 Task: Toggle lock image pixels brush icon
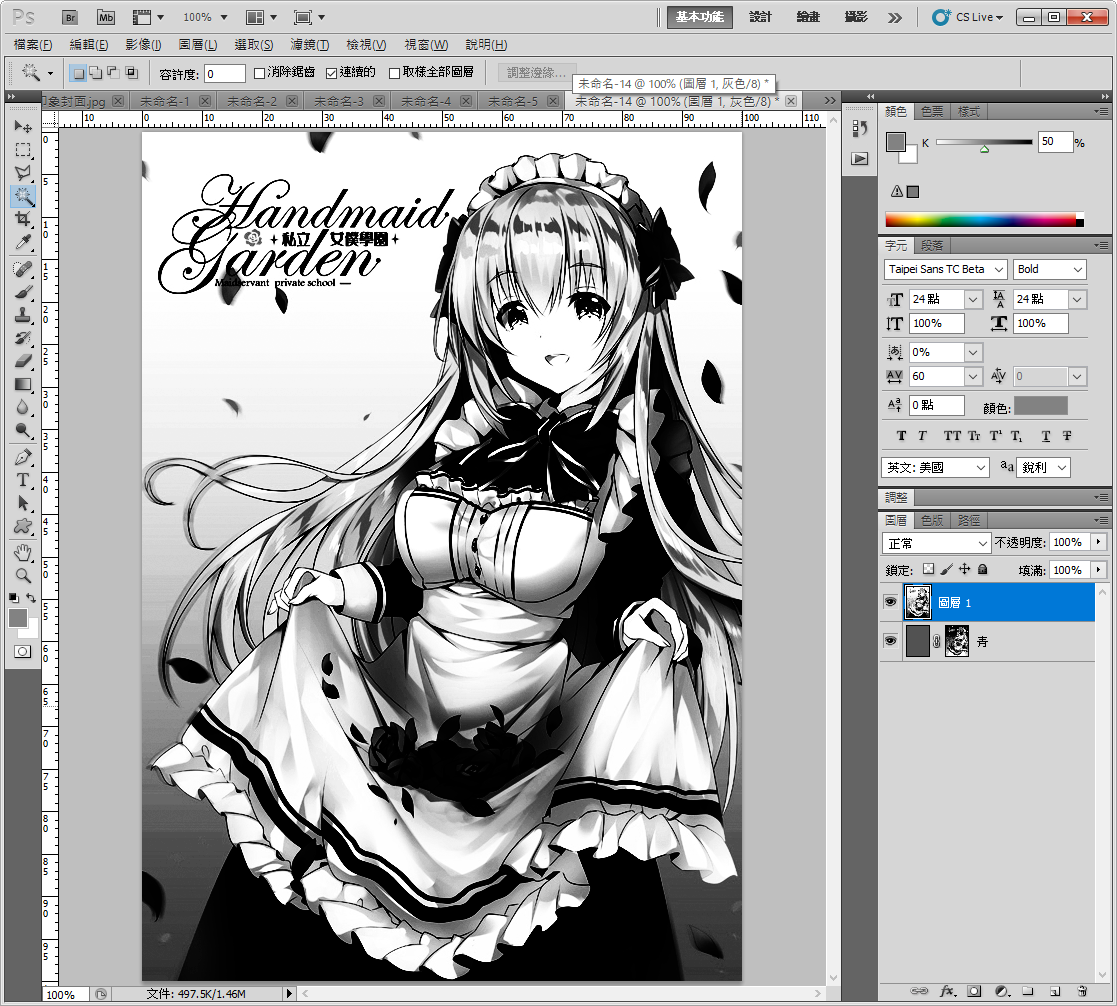coord(947,569)
